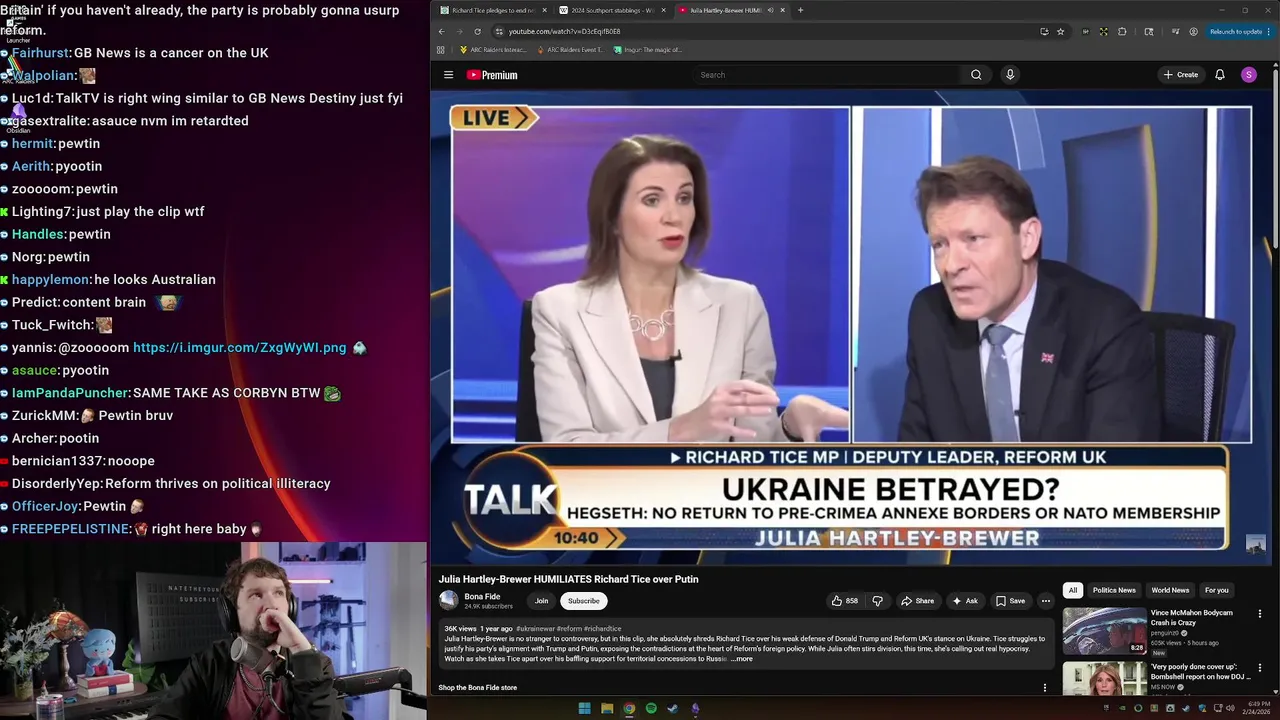Go back with browser back arrow
Viewport: 1280px width, 720px height.
pyautogui.click(x=441, y=31)
